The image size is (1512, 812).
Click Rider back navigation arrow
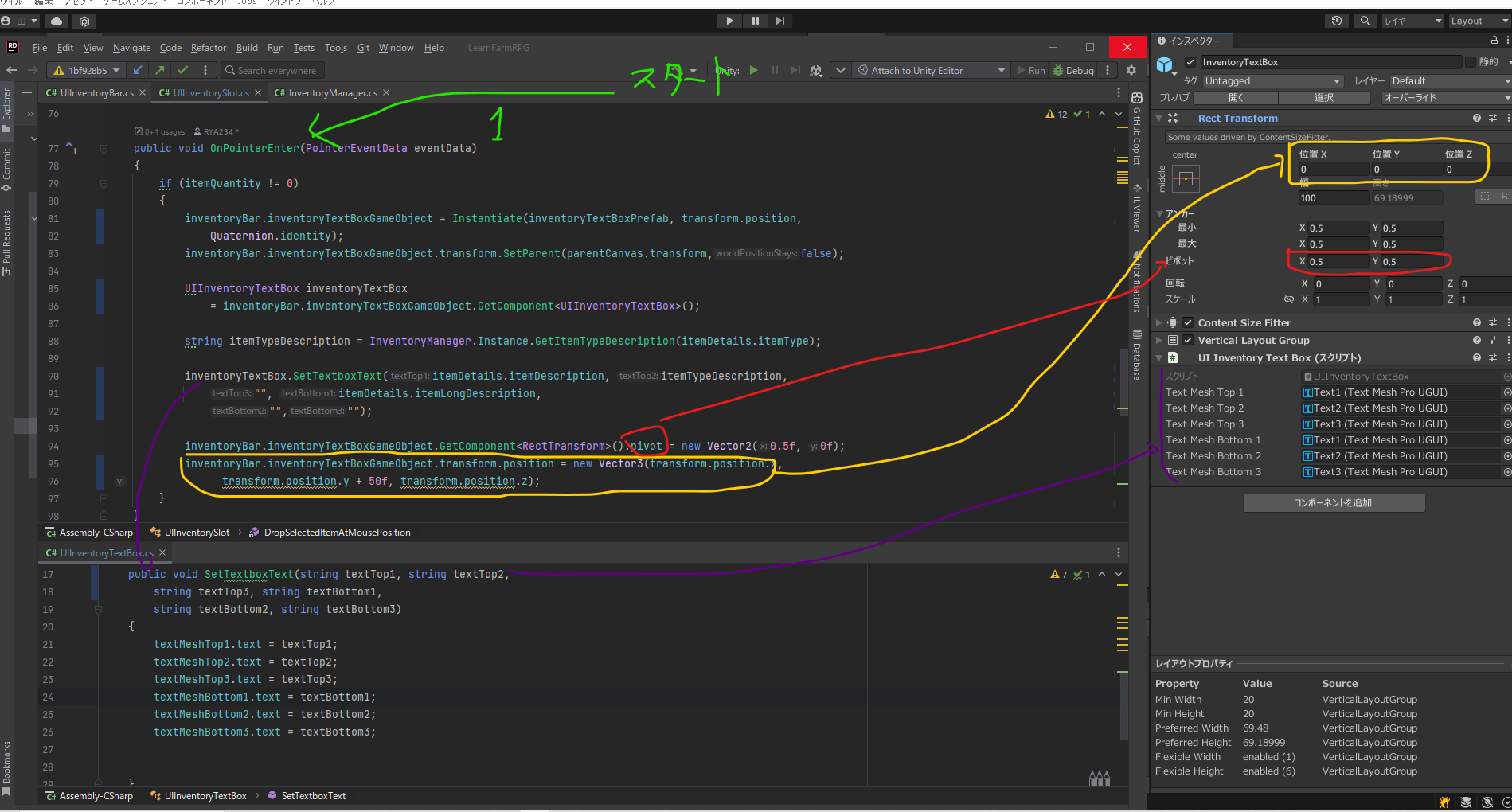(11, 70)
